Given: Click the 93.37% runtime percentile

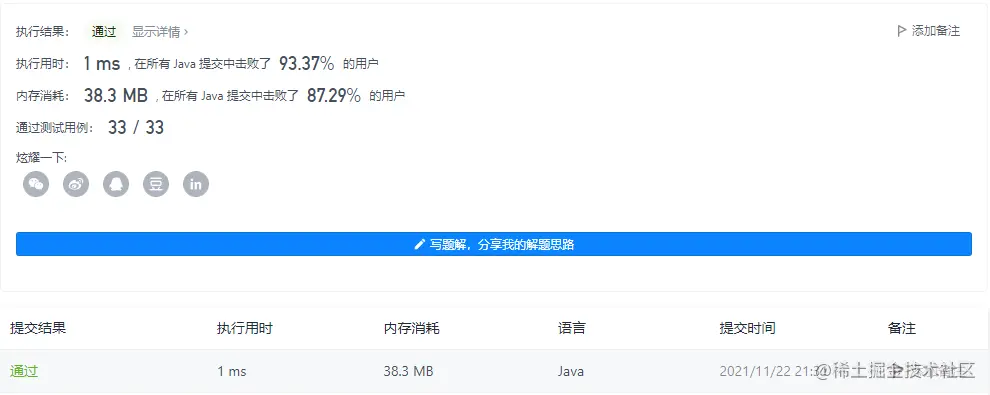Looking at the screenshot, I should pyautogui.click(x=306, y=63).
